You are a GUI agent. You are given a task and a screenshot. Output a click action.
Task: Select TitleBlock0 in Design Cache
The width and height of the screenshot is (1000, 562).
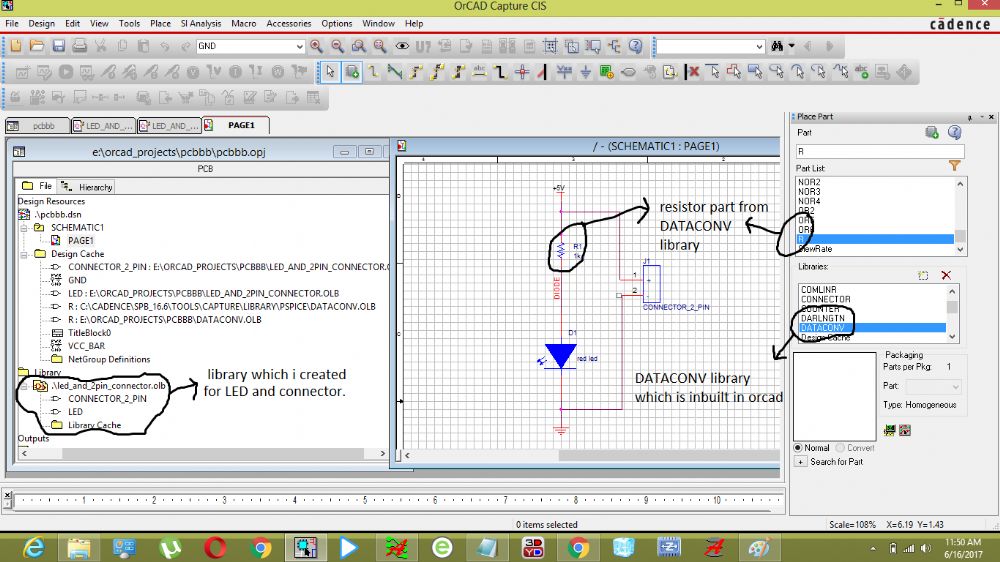[89, 333]
